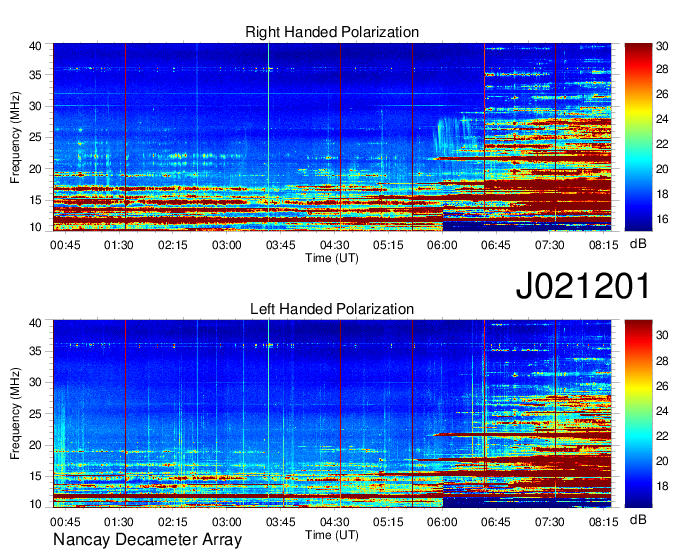This screenshot has width=680, height=552.
Task: Click the 24 dB label on the top color scale
Action: pos(662,119)
